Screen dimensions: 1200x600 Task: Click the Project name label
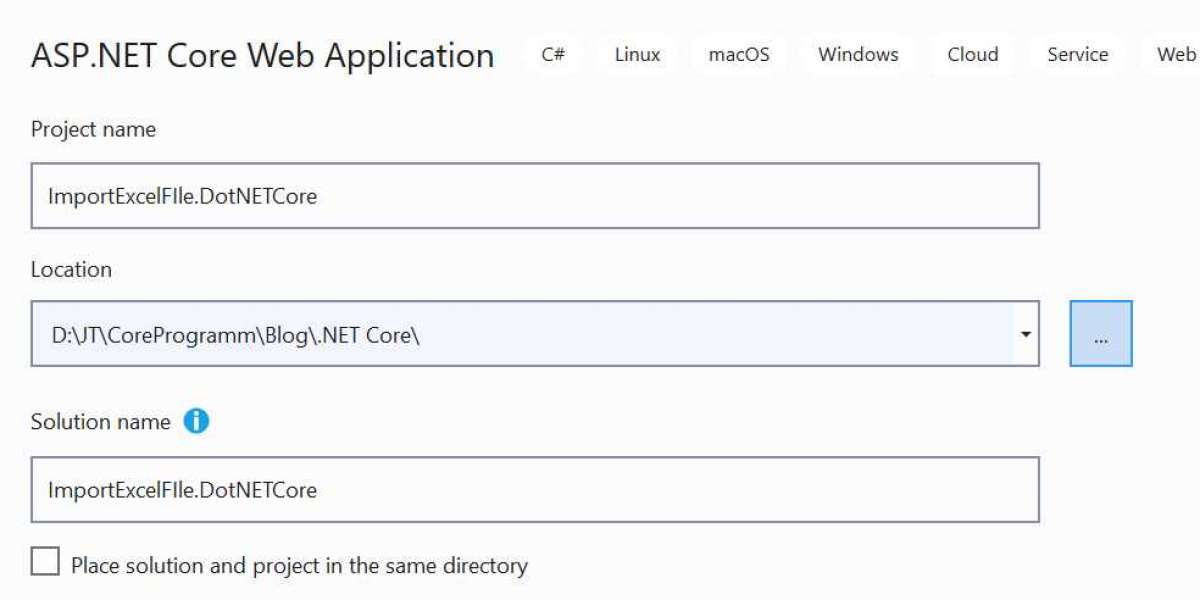[93, 129]
